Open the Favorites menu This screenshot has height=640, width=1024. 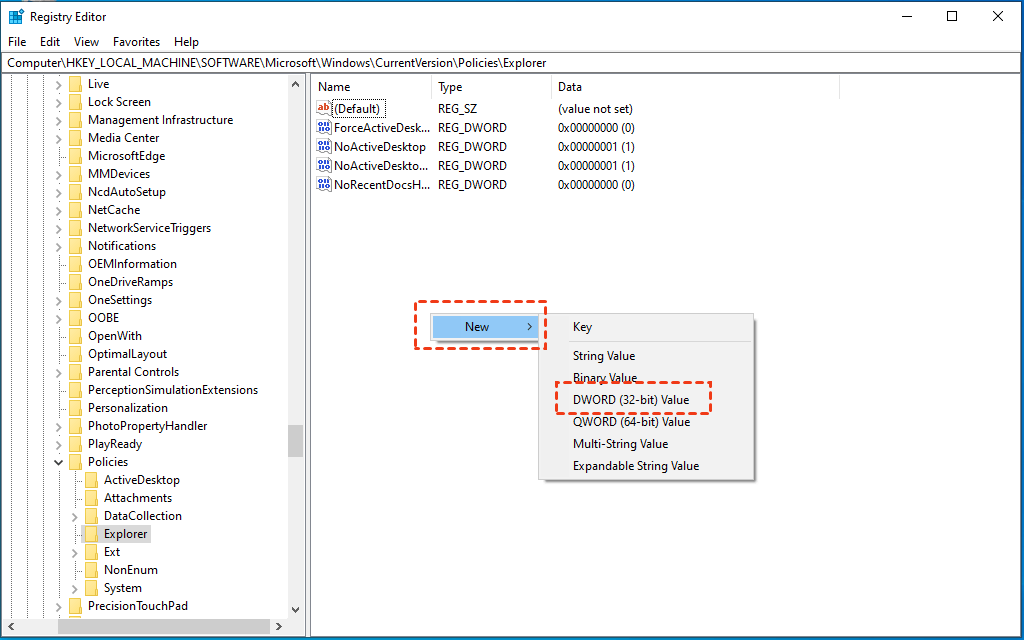pos(136,42)
